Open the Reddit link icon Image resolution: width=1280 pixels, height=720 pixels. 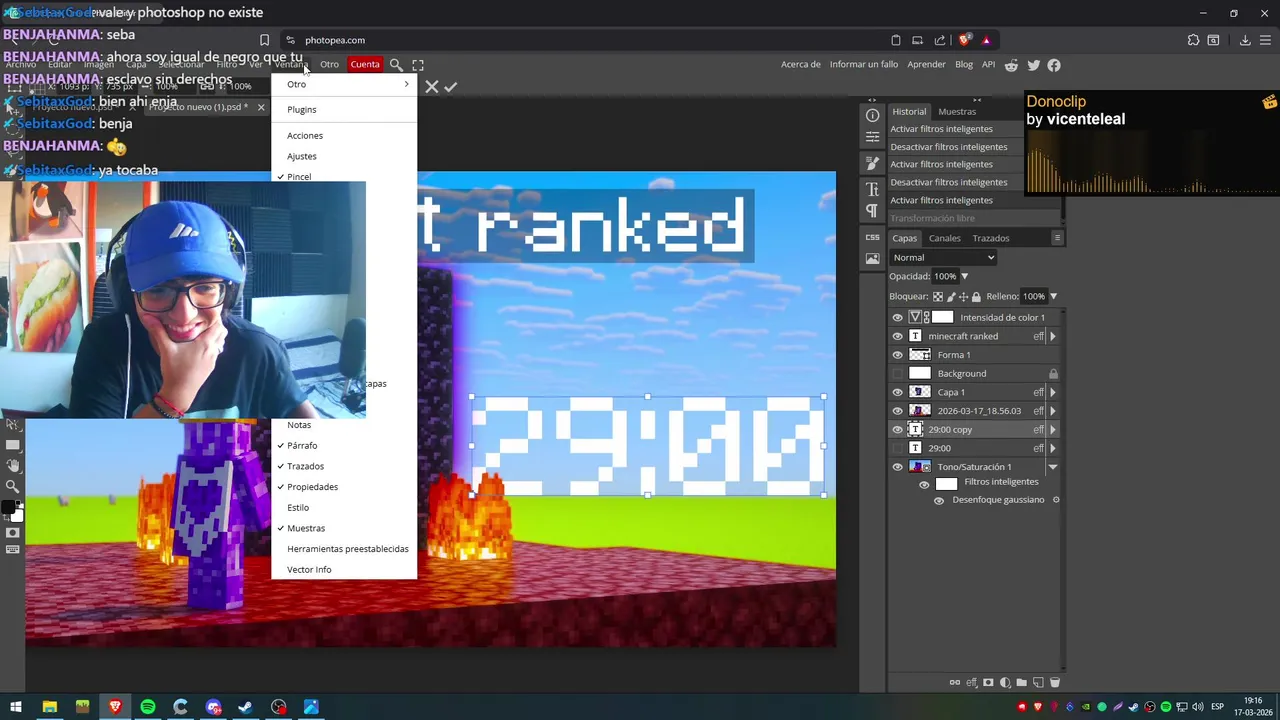point(1012,65)
